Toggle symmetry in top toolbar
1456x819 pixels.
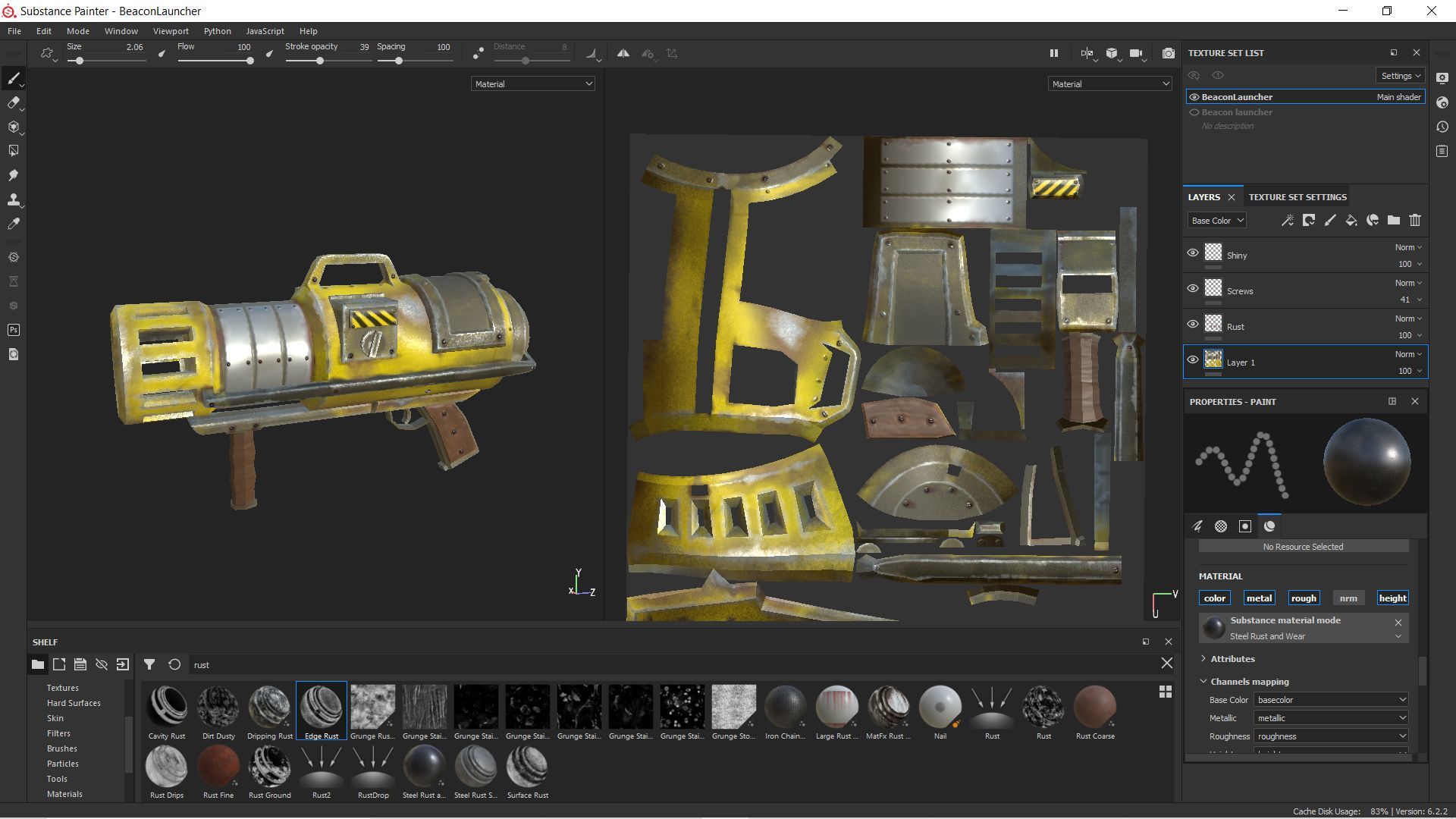click(x=623, y=54)
